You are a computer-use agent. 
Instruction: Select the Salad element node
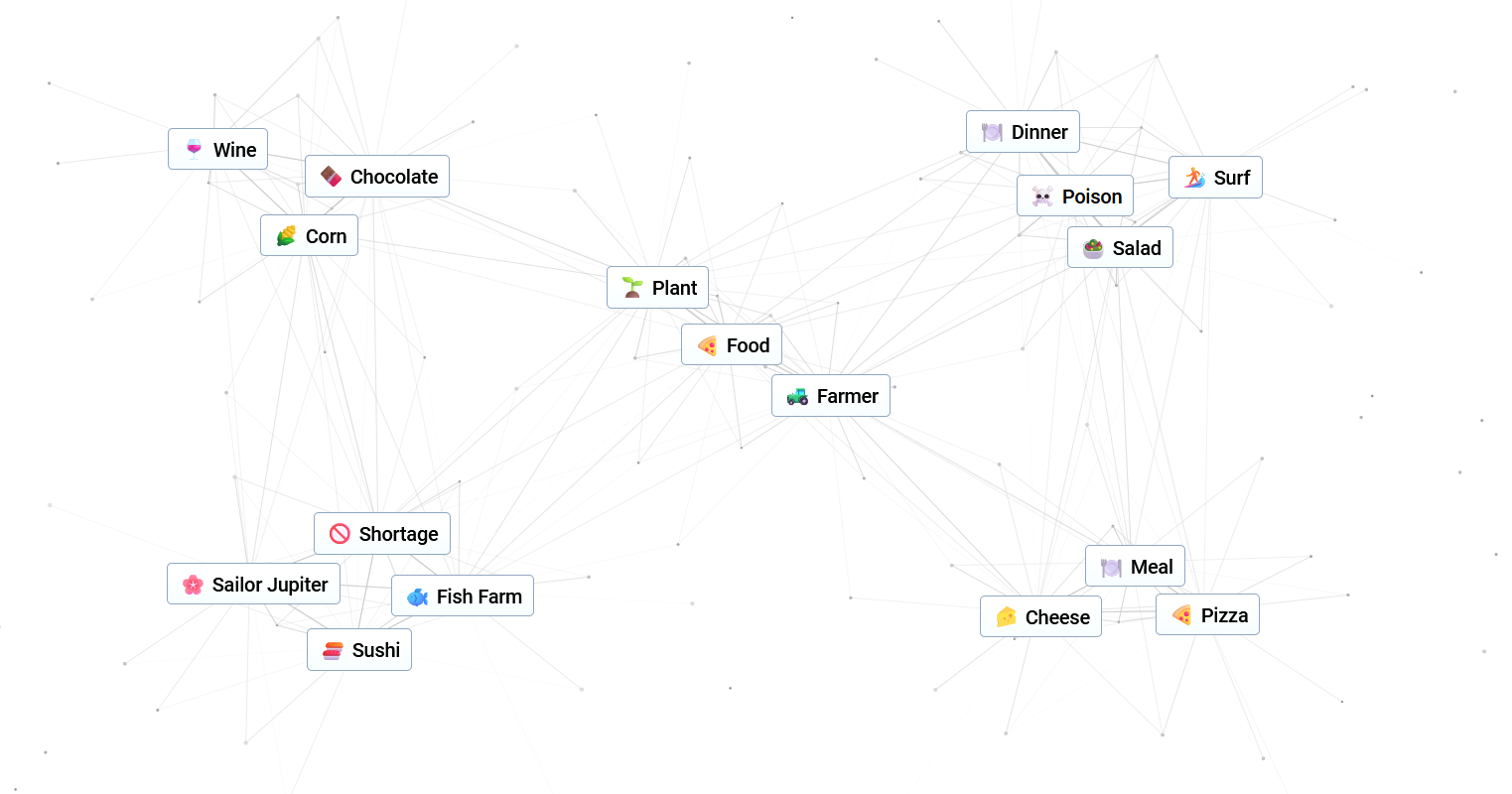pyautogui.click(x=1120, y=248)
